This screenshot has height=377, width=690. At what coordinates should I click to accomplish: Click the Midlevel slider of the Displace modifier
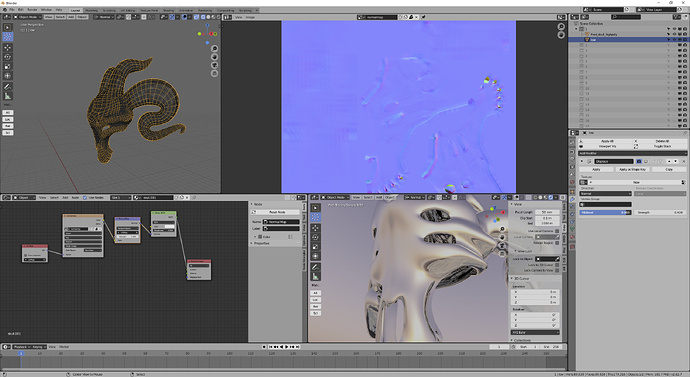click(606, 212)
